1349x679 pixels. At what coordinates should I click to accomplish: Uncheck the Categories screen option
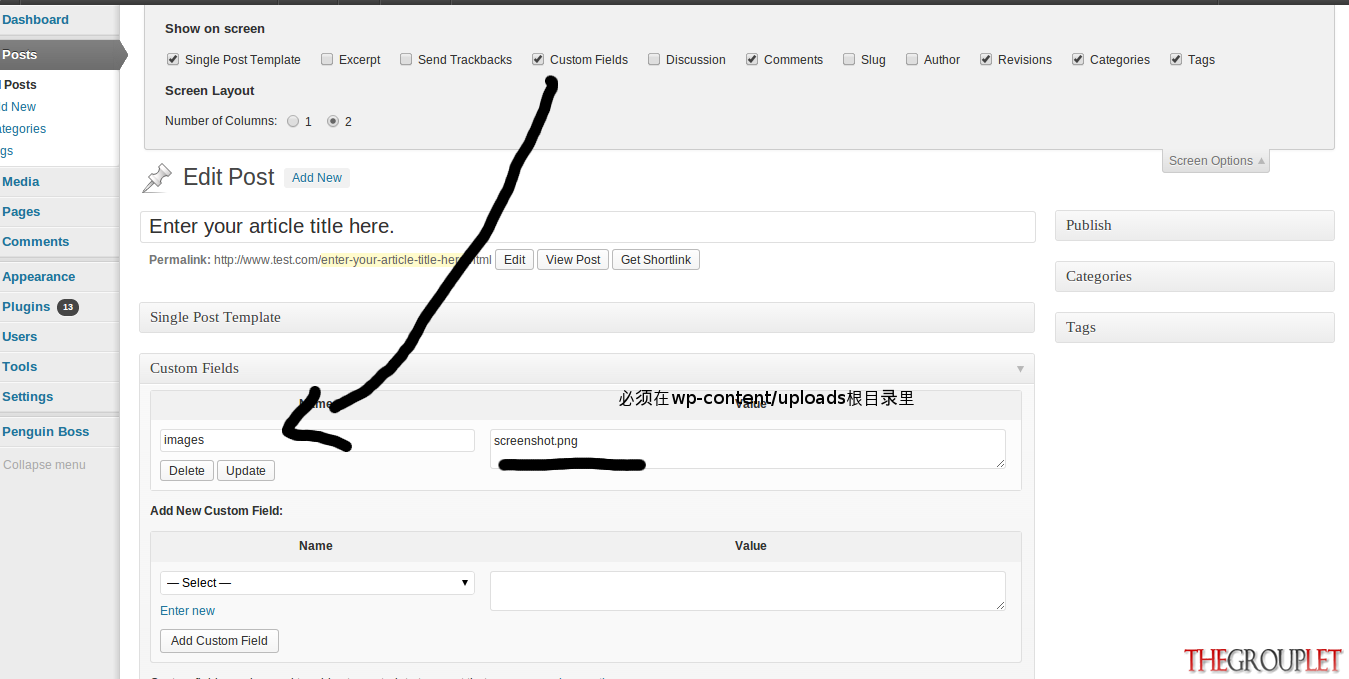(x=1078, y=59)
